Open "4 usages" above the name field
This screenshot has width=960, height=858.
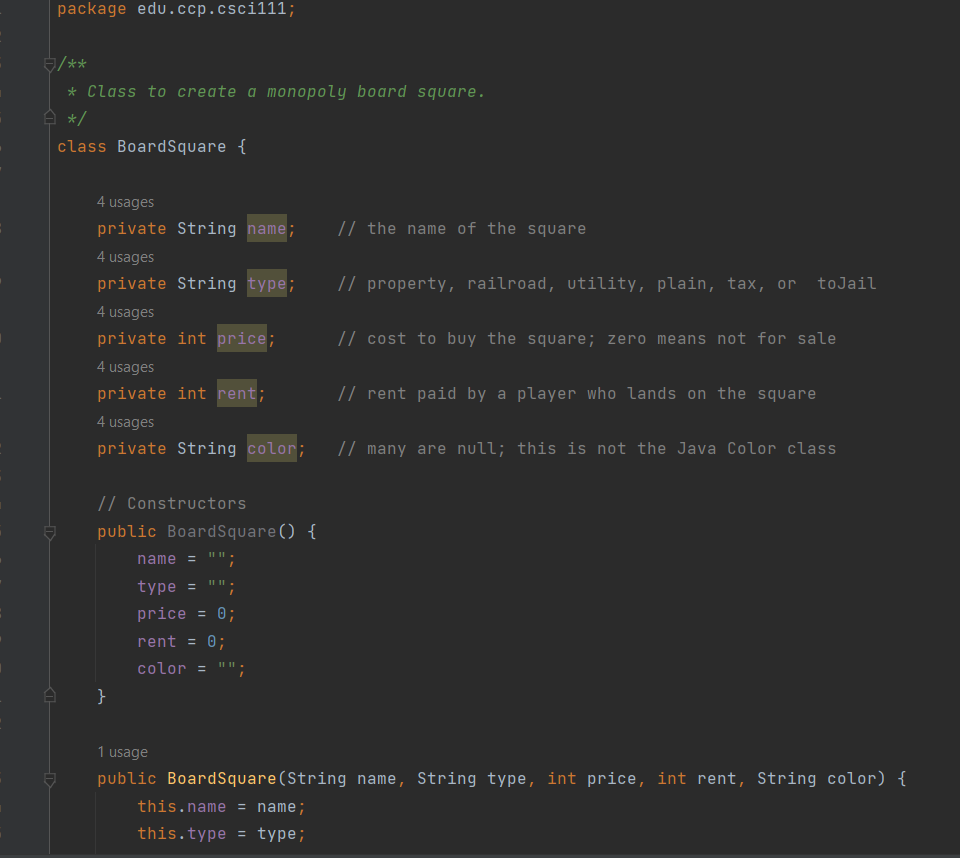[x=125, y=201]
